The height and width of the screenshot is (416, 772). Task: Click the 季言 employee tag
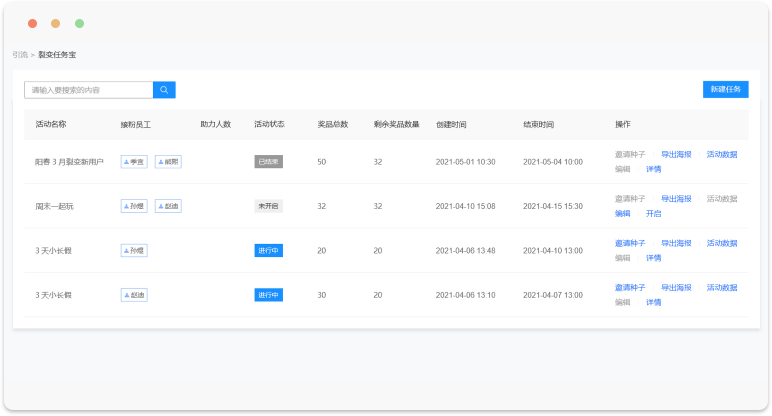pyautogui.click(x=134, y=161)
